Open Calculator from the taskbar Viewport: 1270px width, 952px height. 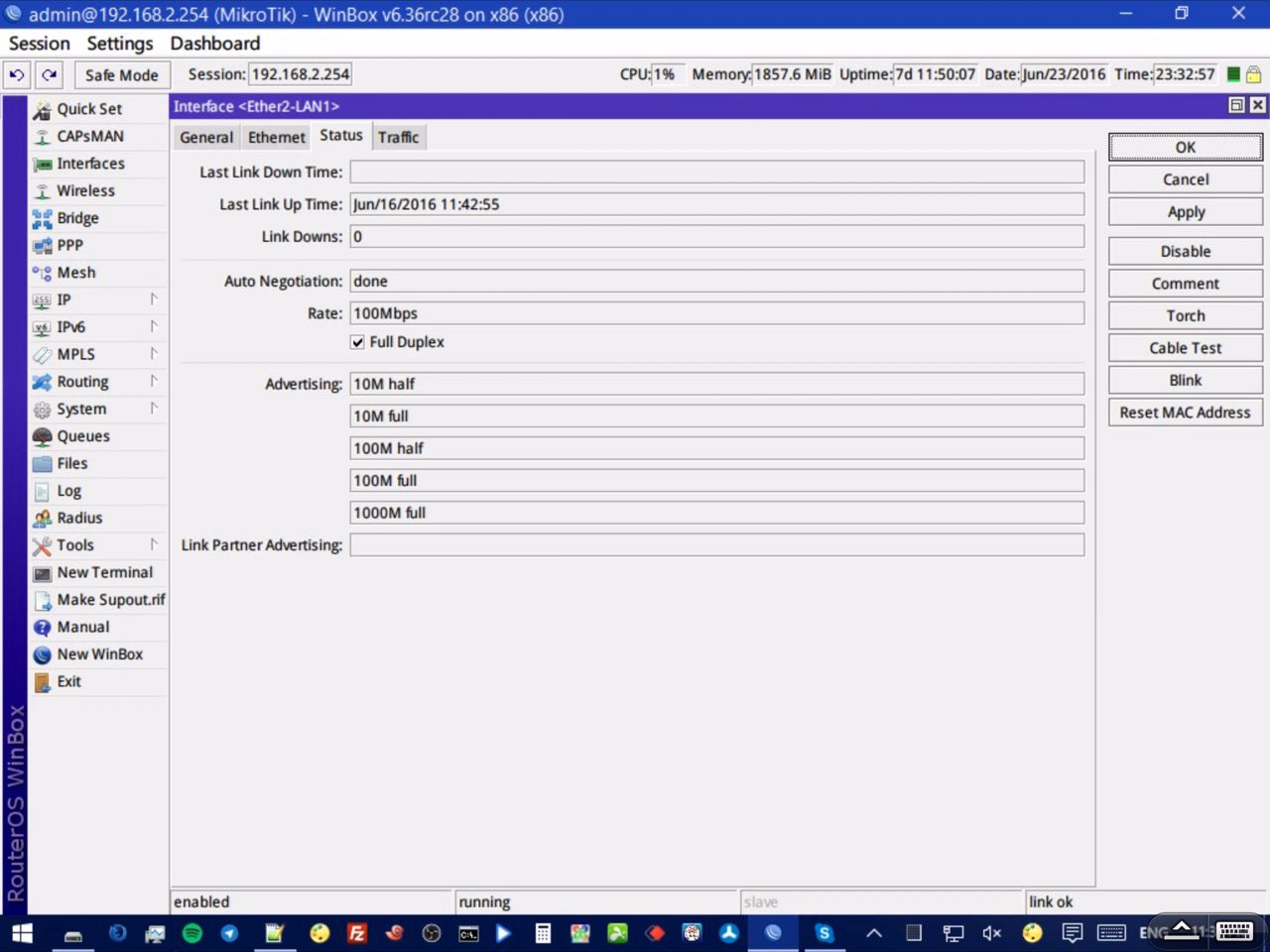(x=543, y=933)
